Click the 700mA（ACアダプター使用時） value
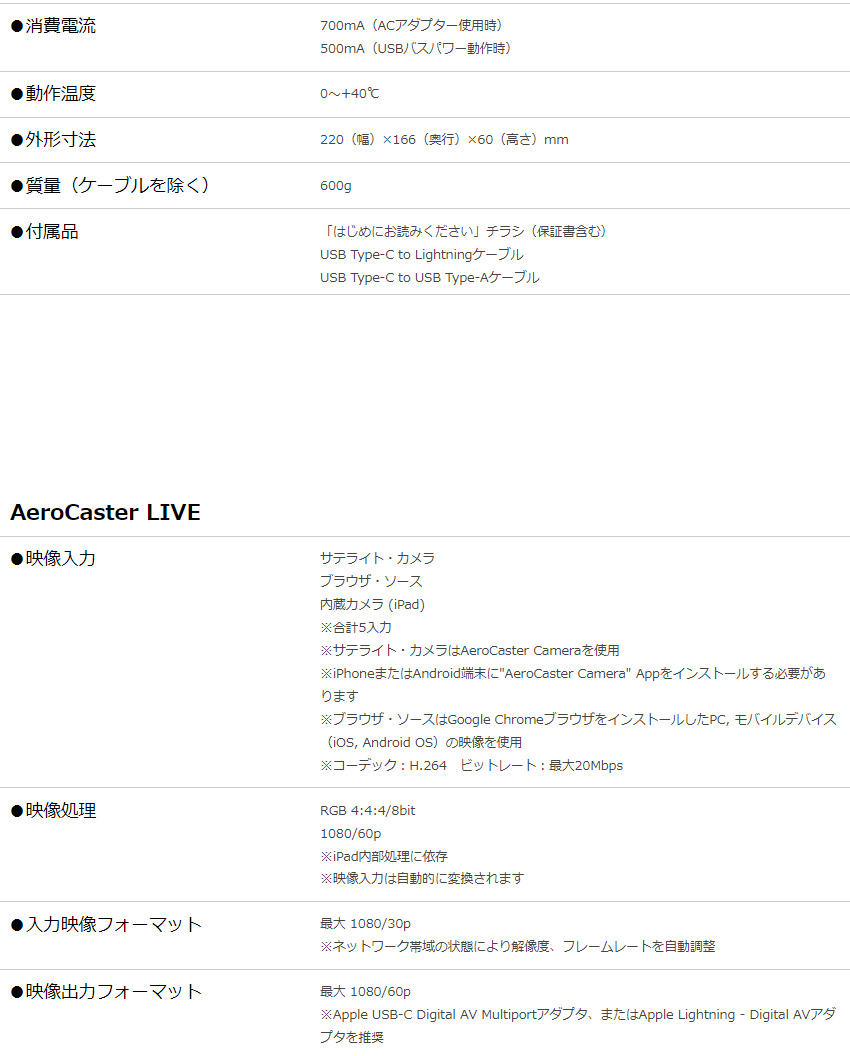850x1056 pixels. [412, 26]
